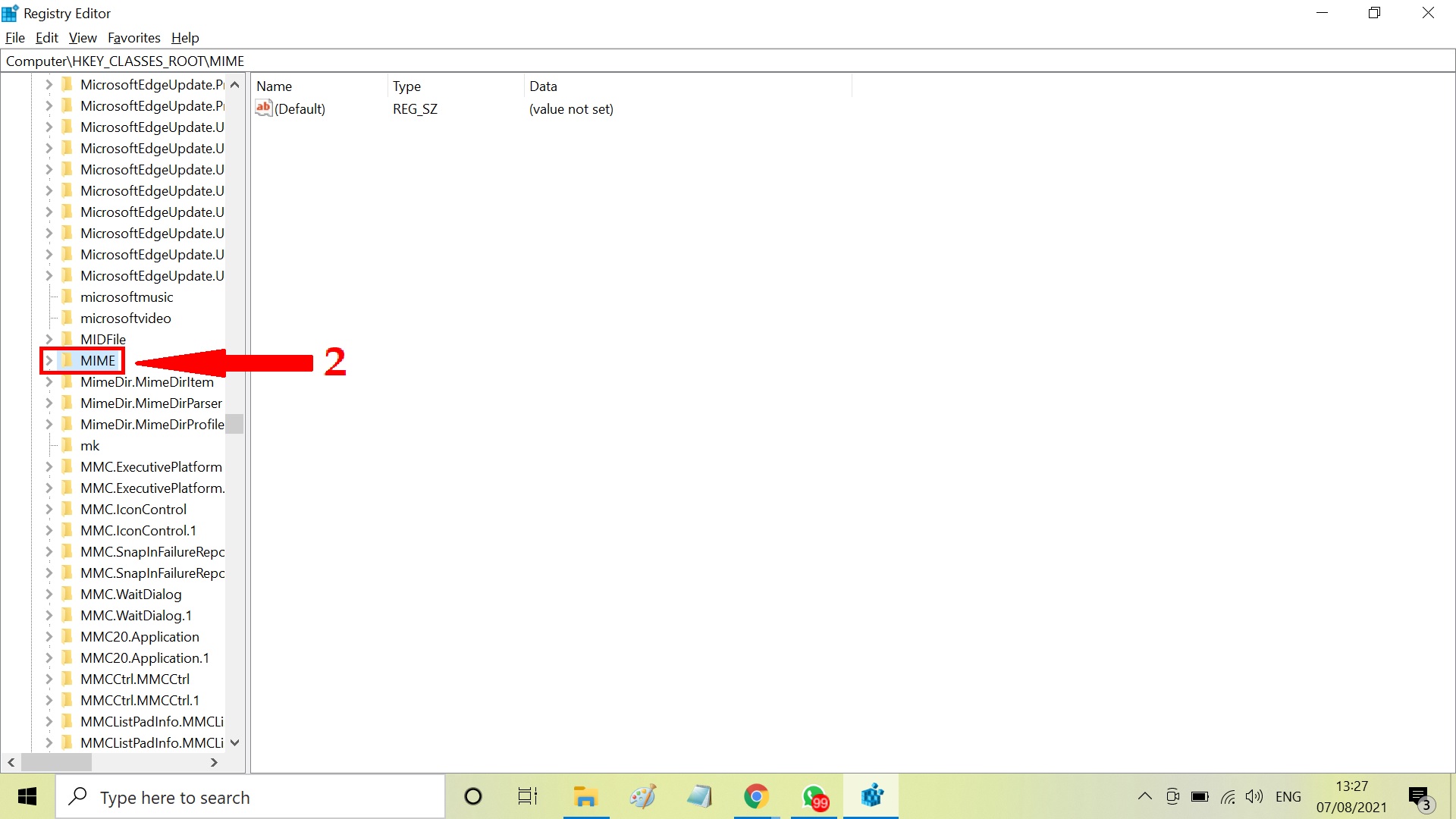Image resolution: width=1456 pixels, height=819 pixels.
Task: Open Google Chrome from the taskbar
Action: pos(756,796)
